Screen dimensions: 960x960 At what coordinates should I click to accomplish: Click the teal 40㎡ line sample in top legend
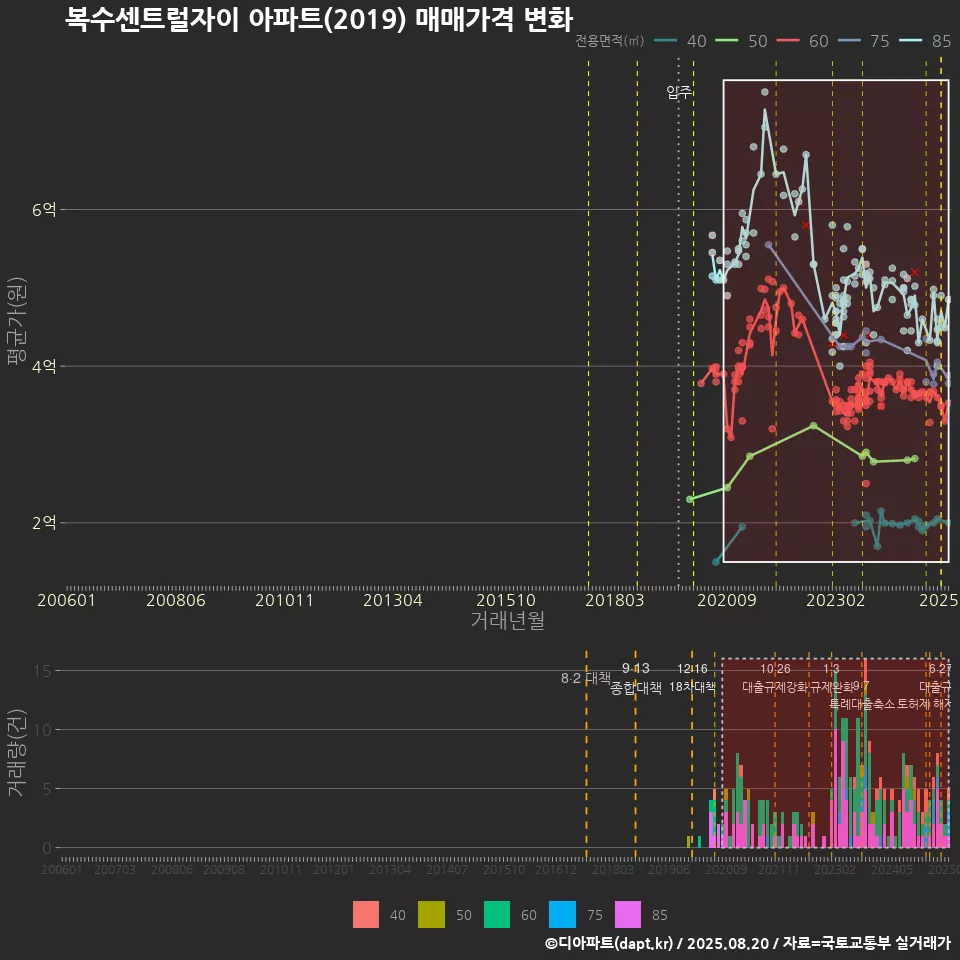click(x=665, y=40)
